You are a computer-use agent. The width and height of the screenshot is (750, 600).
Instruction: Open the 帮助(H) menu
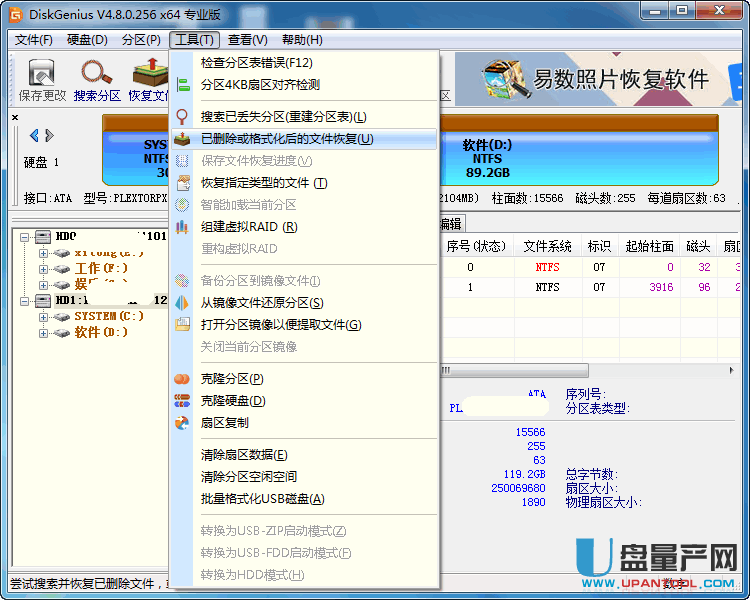[302, 40]
